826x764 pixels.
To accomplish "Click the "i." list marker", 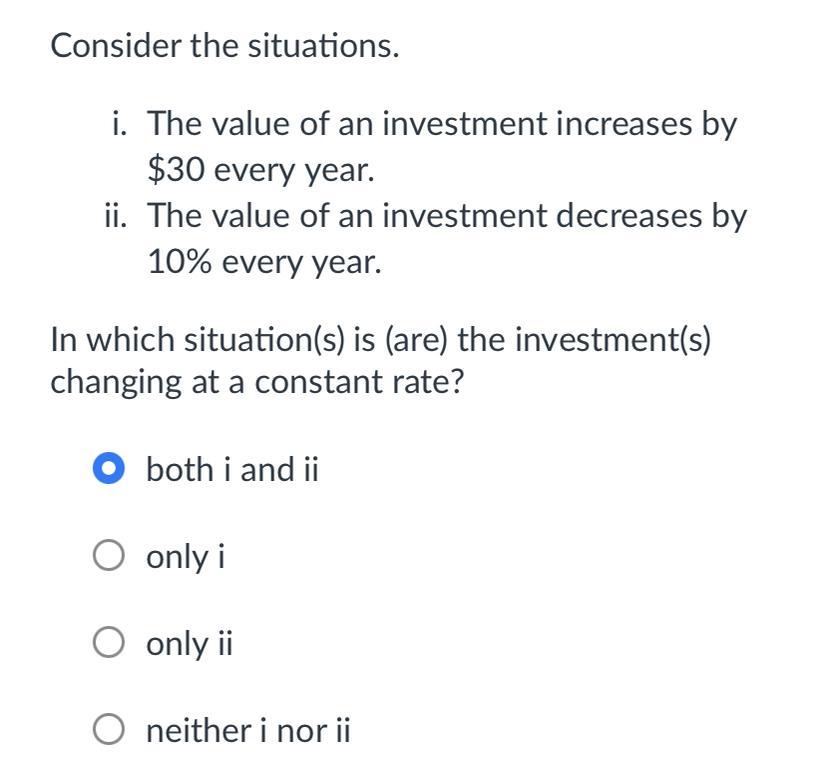I will pyautogui.click(x=124, y=125).
